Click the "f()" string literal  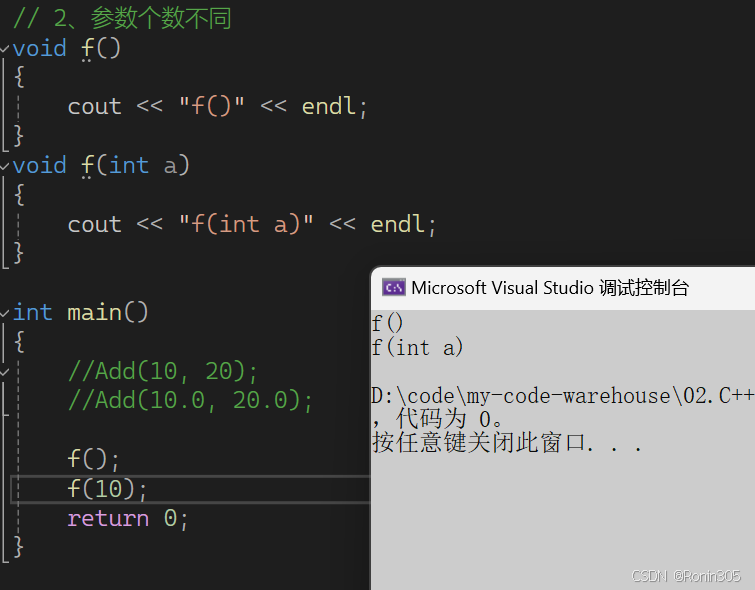pyautogui.click(x=212, y=106)
